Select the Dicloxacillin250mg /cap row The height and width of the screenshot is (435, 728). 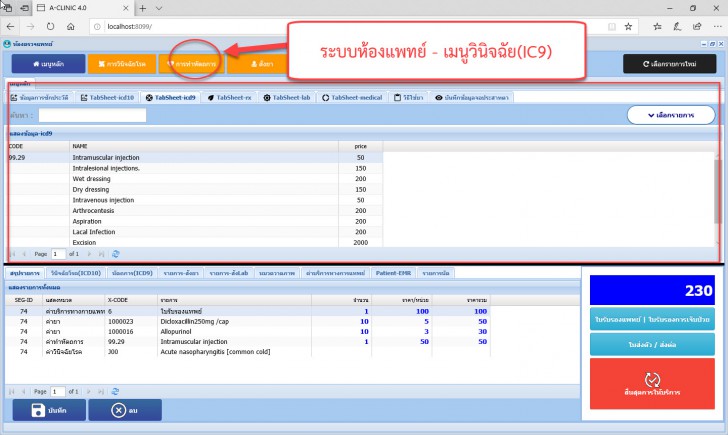(x=248, y=321)
